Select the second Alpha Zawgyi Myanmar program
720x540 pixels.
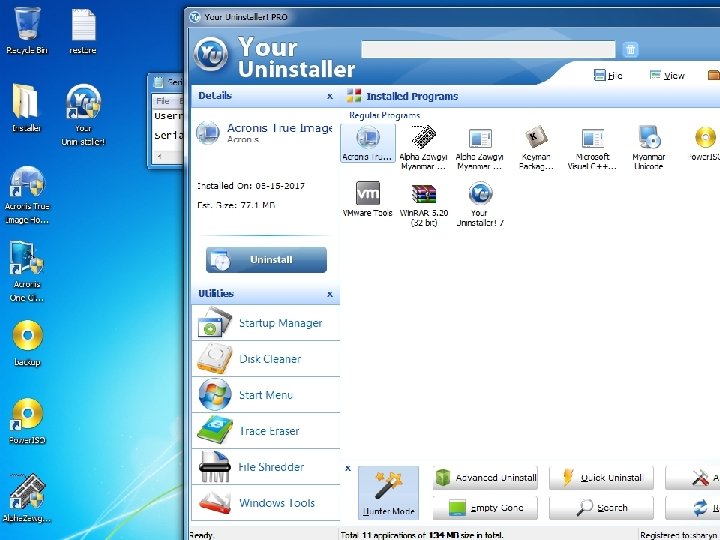click(x=480, y=148)
